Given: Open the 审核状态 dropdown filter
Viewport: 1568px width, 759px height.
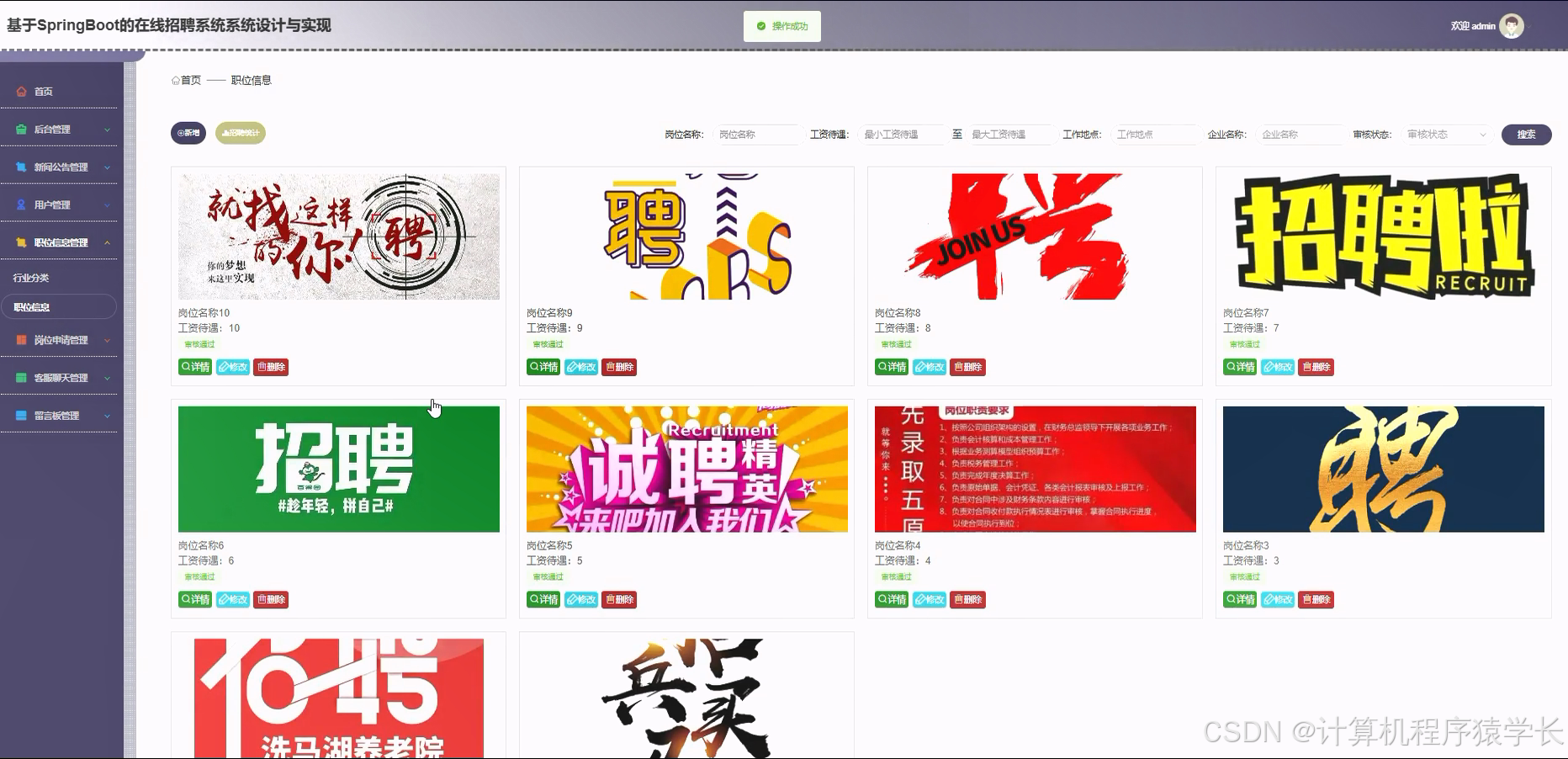Looking at the screenshot, I should tap(1445, 134).
